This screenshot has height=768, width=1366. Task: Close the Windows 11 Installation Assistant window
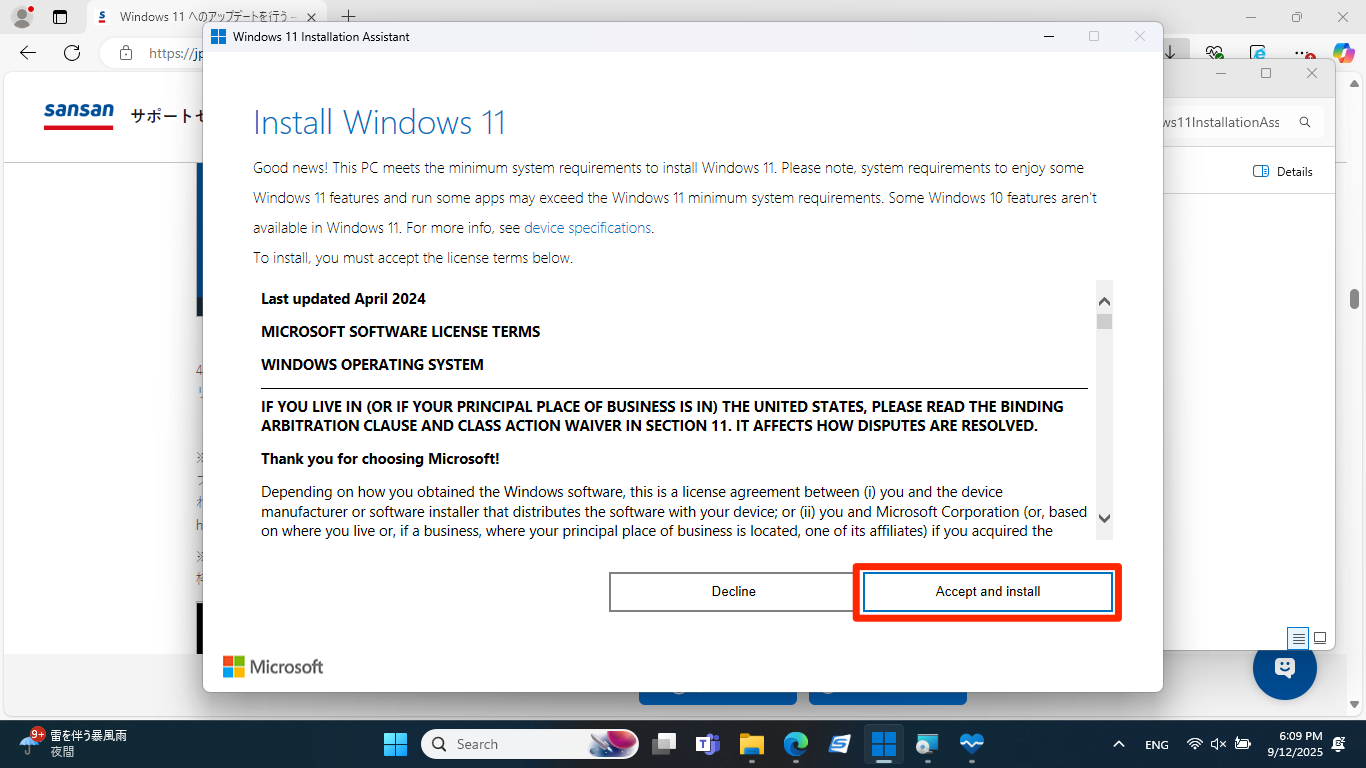coord(1140,37)
